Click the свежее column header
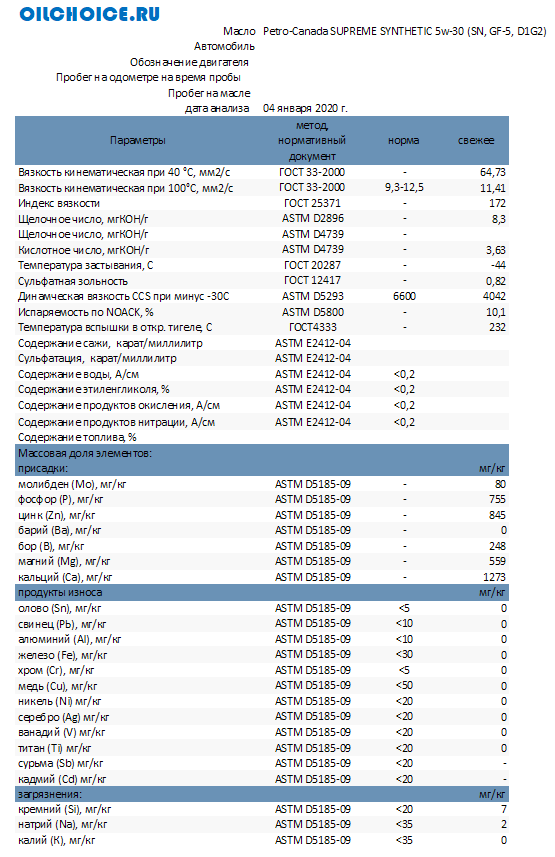The height and width of the screenshot is (857, 555). pos(476,140)
